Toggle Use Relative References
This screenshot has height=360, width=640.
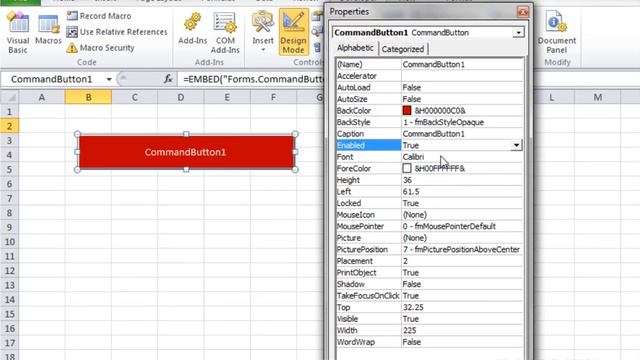point(117,32)
